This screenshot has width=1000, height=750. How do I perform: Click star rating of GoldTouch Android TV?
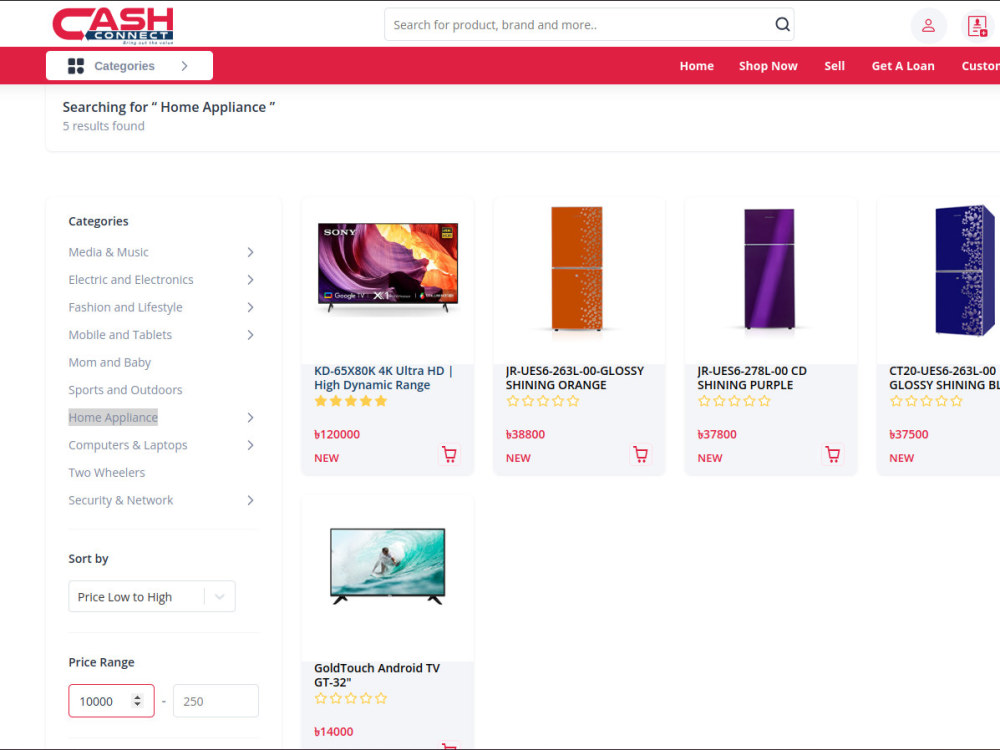pyautogui.click(x=351, y=698)
